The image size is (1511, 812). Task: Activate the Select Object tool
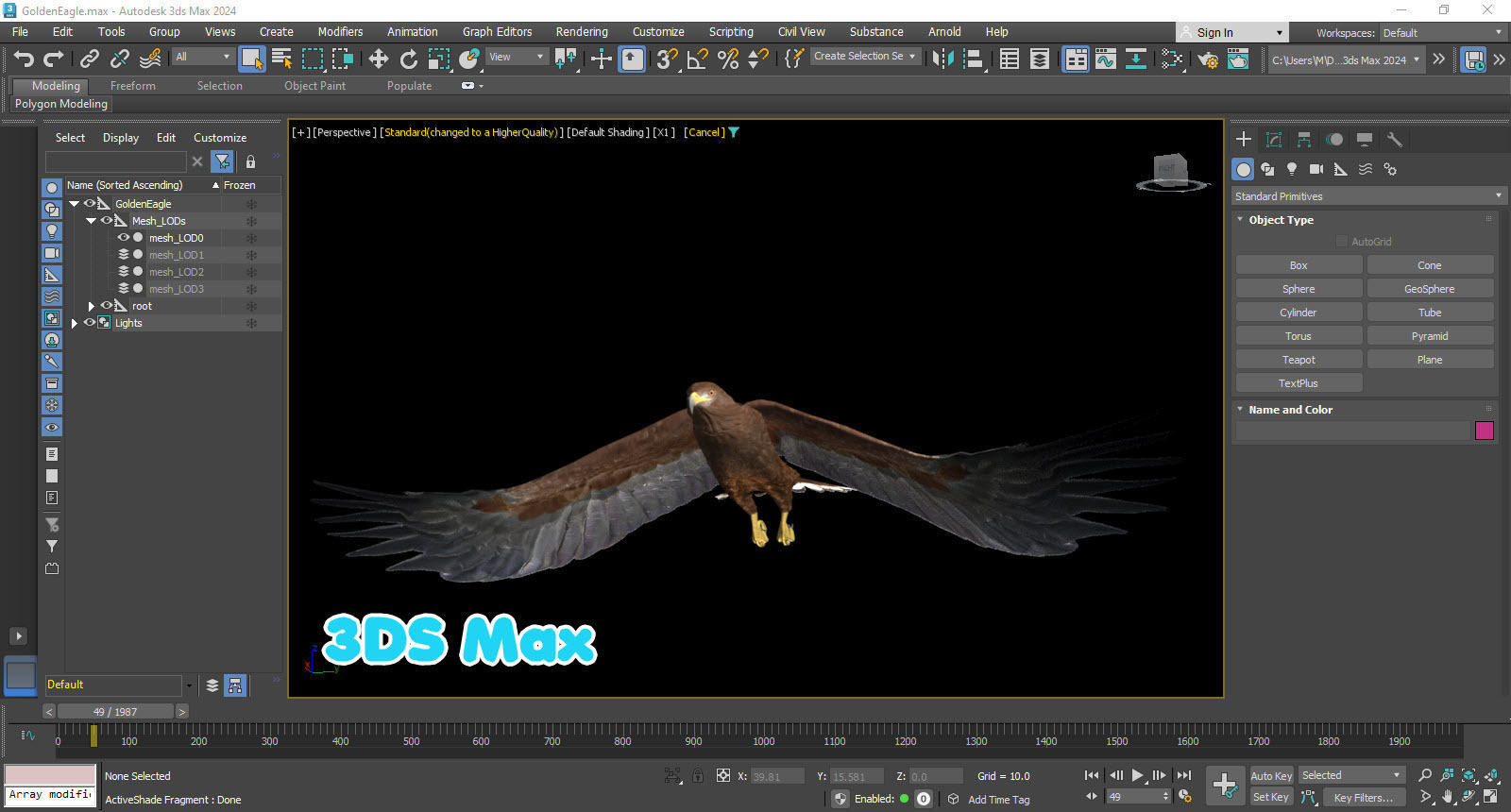click(251, 59)
